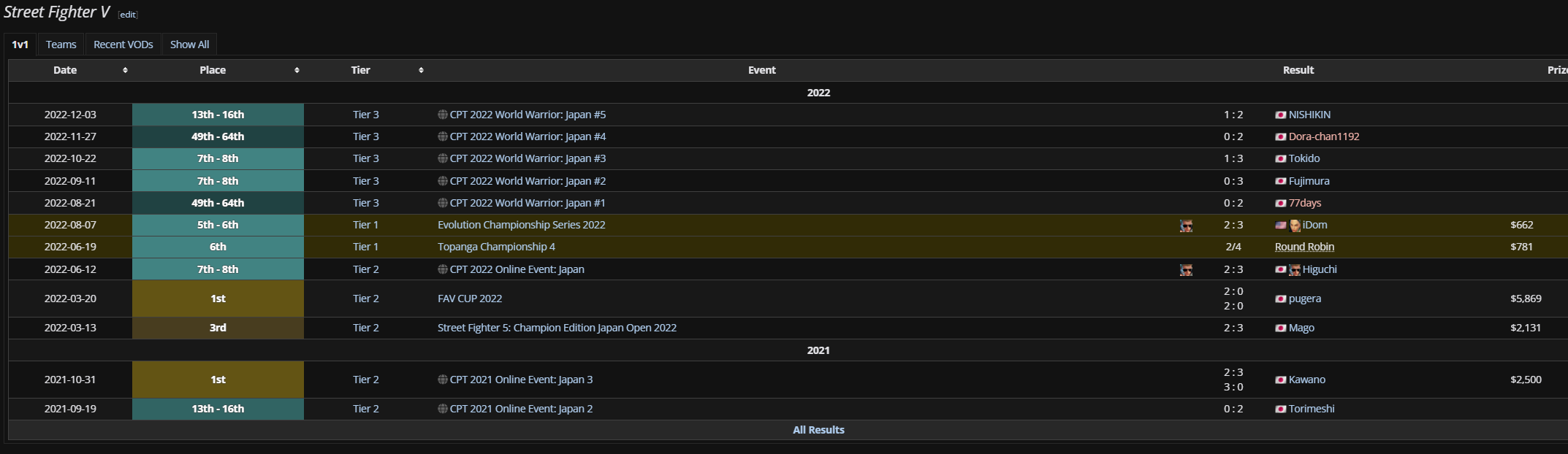
Task: Sort table by Date column arrows
Action: pyautogui.click(x=125, y=70)
